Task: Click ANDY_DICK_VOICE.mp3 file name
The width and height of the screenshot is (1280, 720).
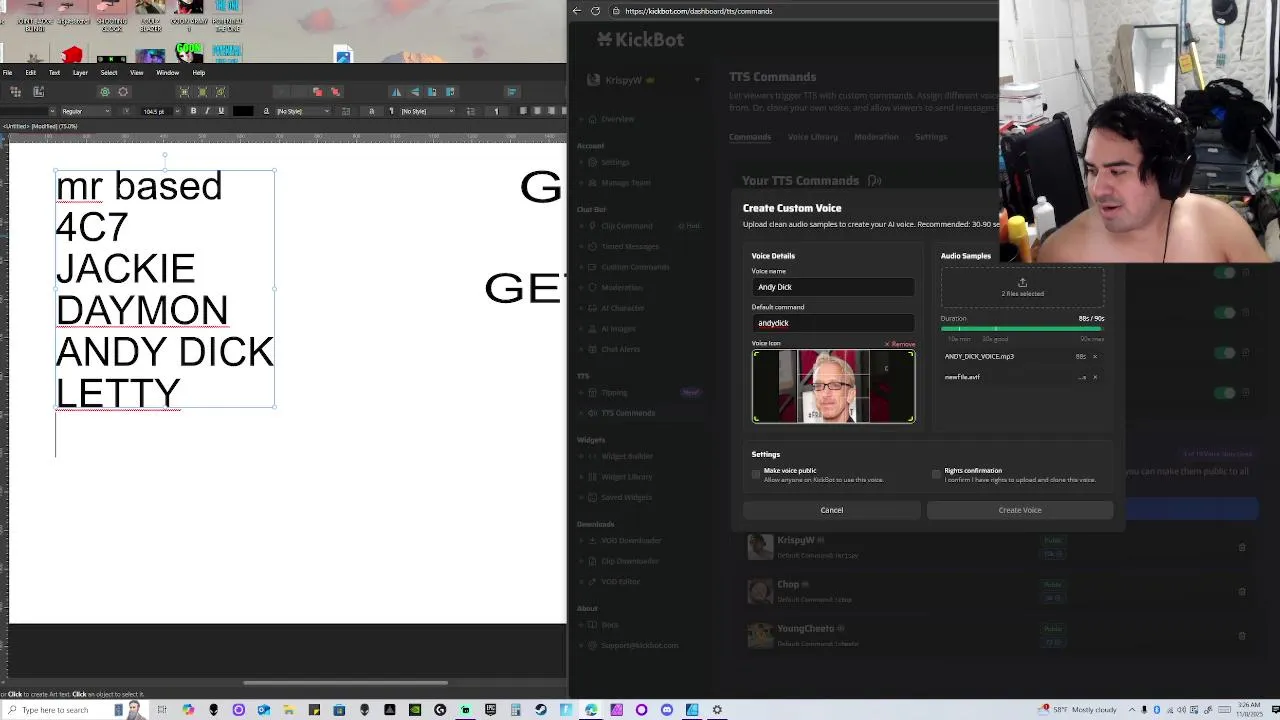Action: [979, 357]
